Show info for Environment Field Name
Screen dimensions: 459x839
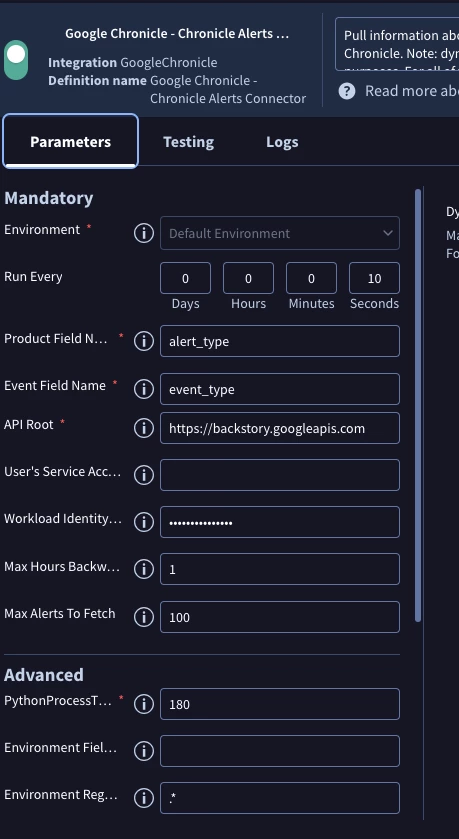143,751
